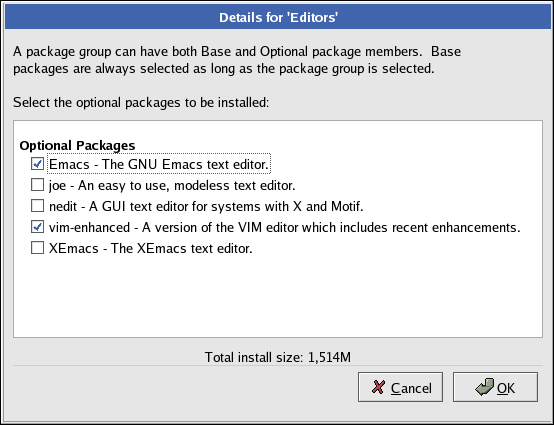
Task: Select the nedit GUI text editor row
Action: [206, 206]
